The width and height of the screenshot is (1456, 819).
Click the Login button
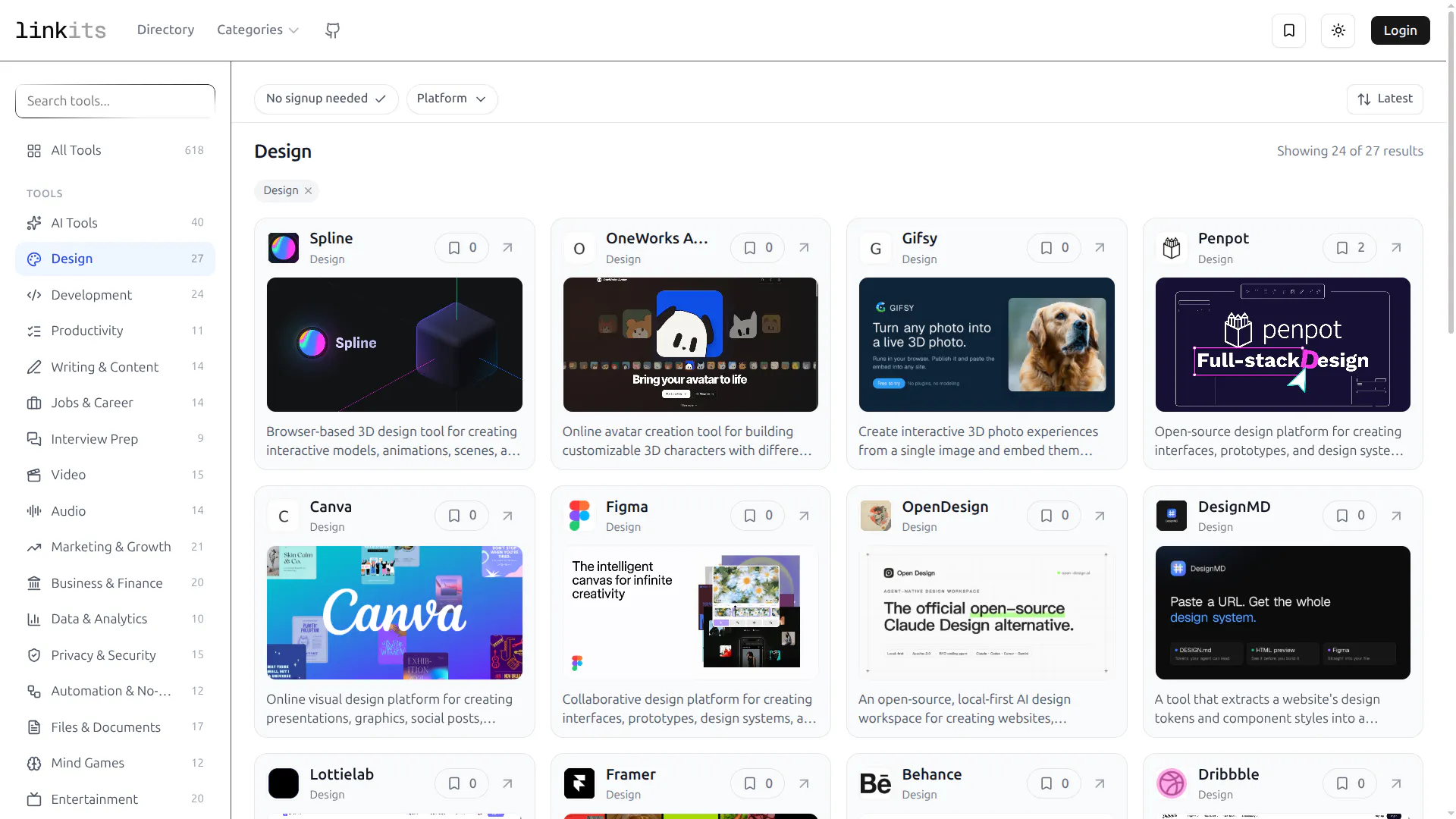[1400, 30]
